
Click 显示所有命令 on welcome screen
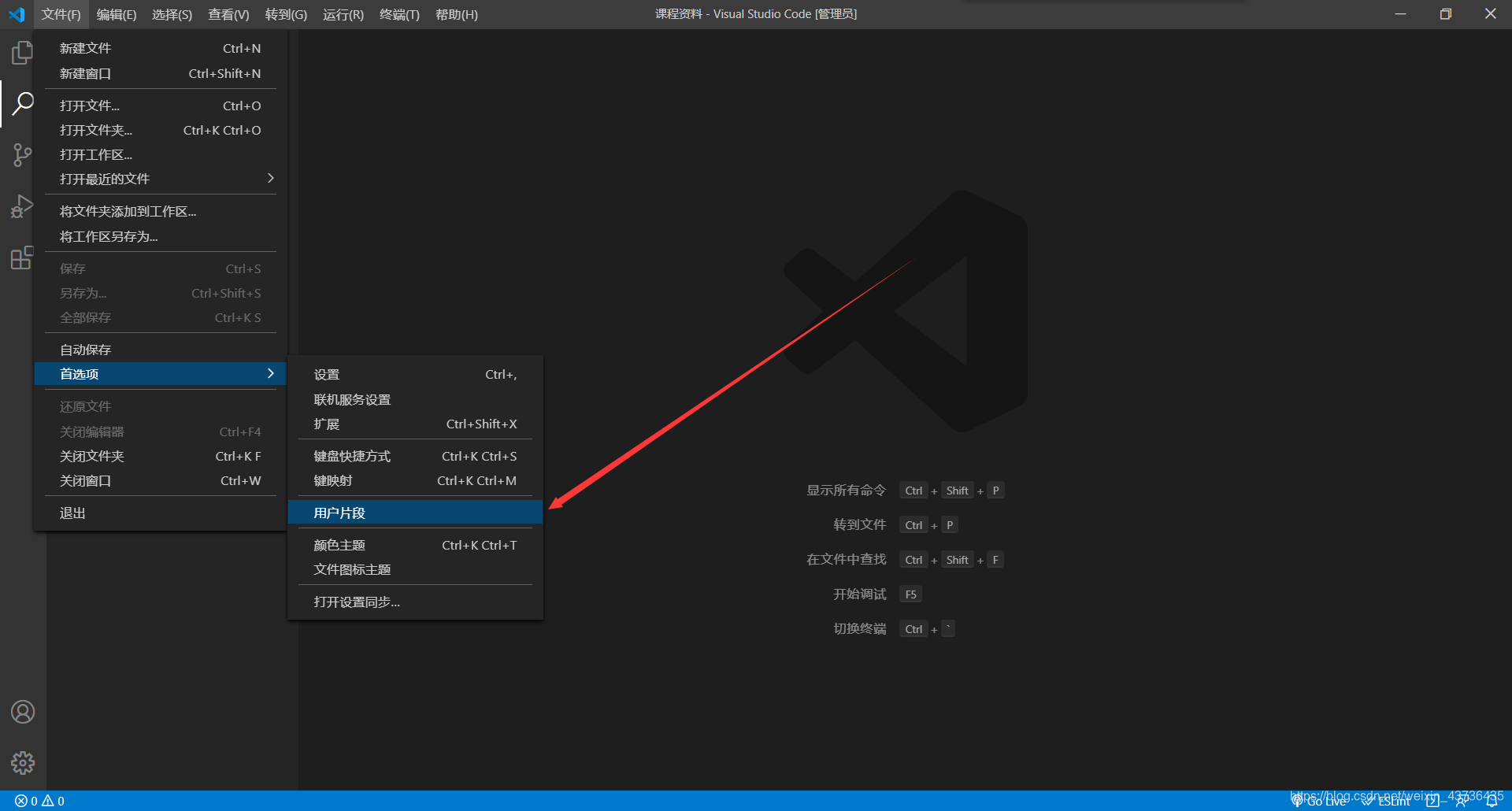[x=846, y=490]
